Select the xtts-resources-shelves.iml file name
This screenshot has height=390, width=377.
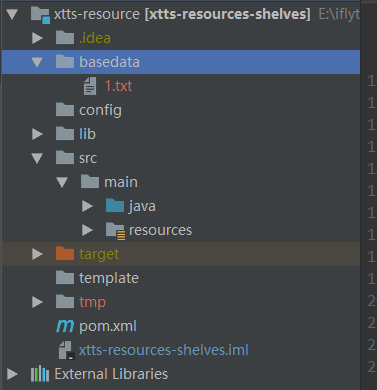164,350
